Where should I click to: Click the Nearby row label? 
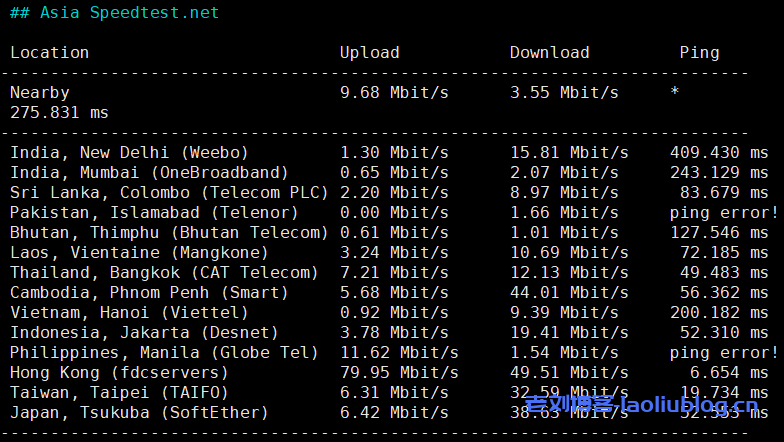[39, 93]
